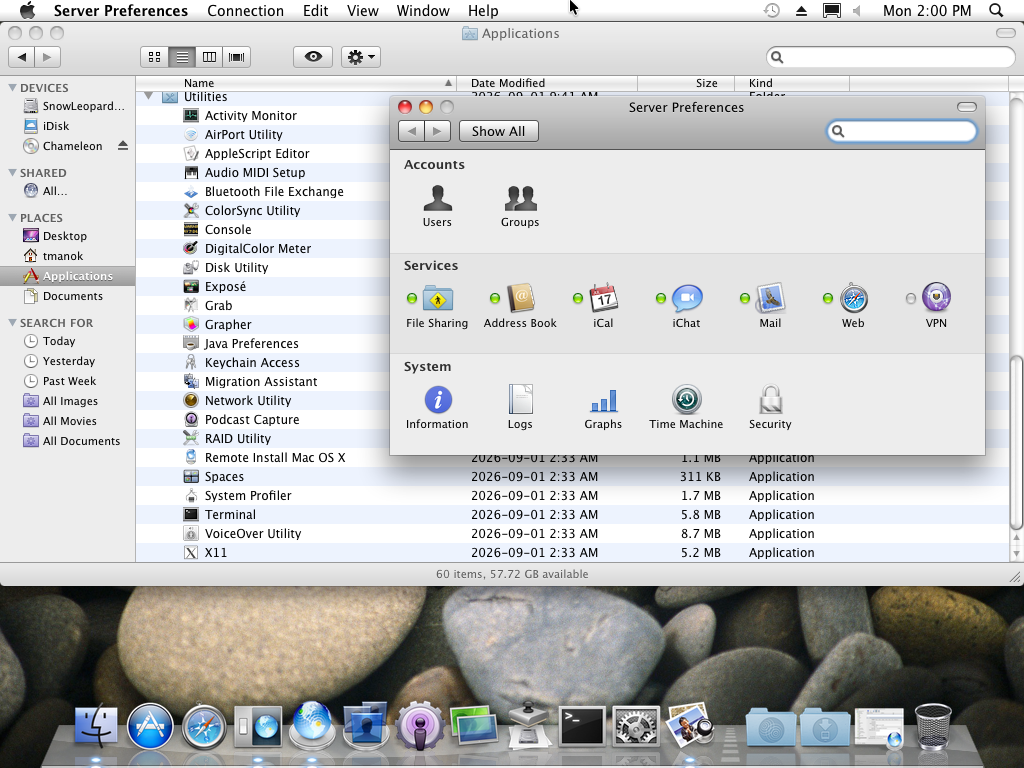Sort by the Size column header

(x=686, y=83)
